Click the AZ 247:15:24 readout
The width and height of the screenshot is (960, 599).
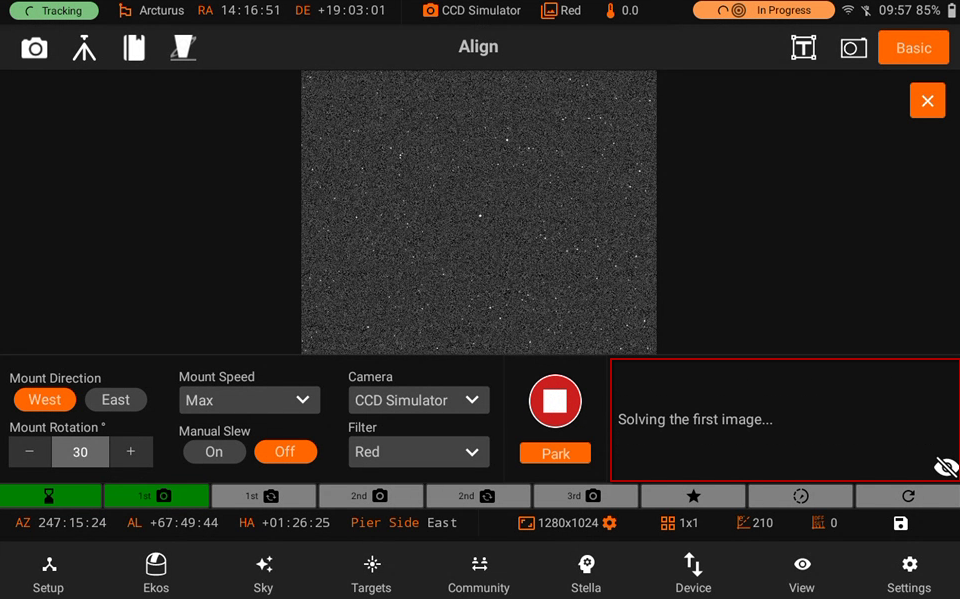(61, 522)
